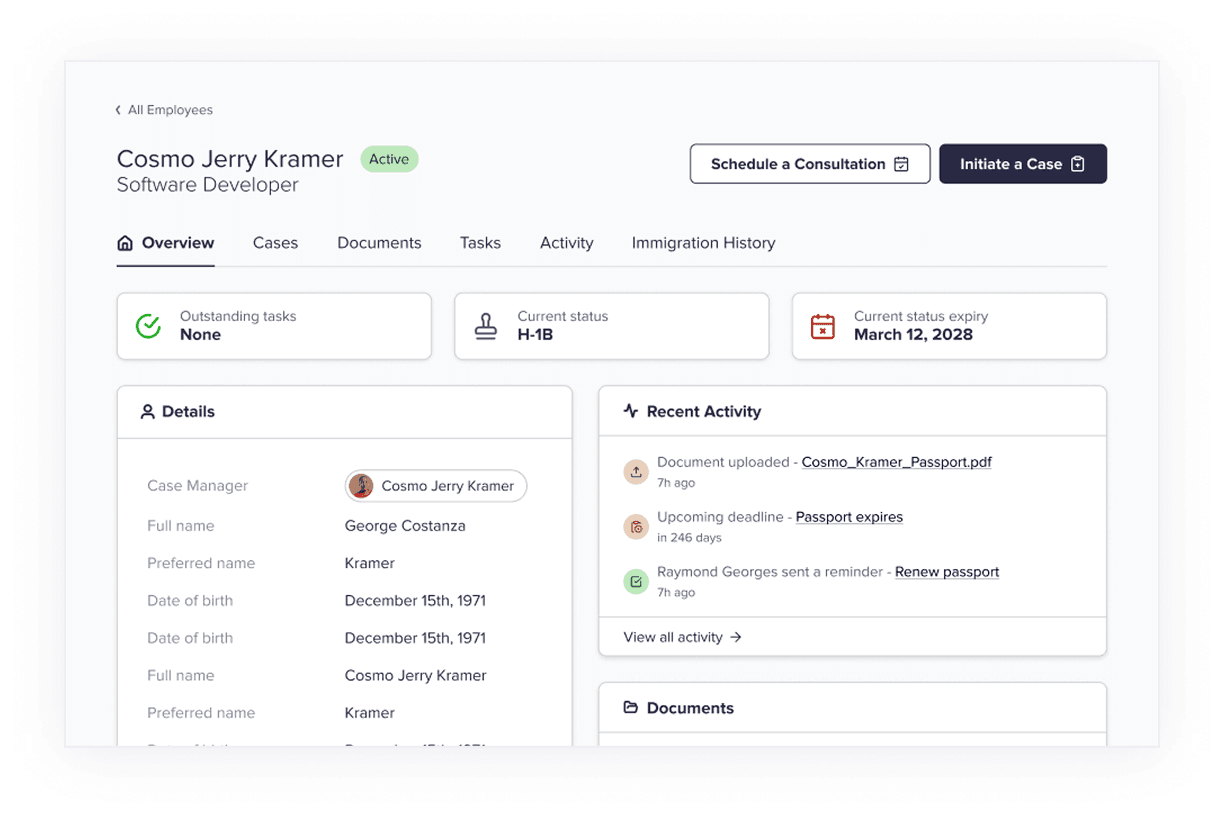The width and height of the screenshot is (1224, 816).
Task: Go back to All Employees
Action: [x=163, y=110]
